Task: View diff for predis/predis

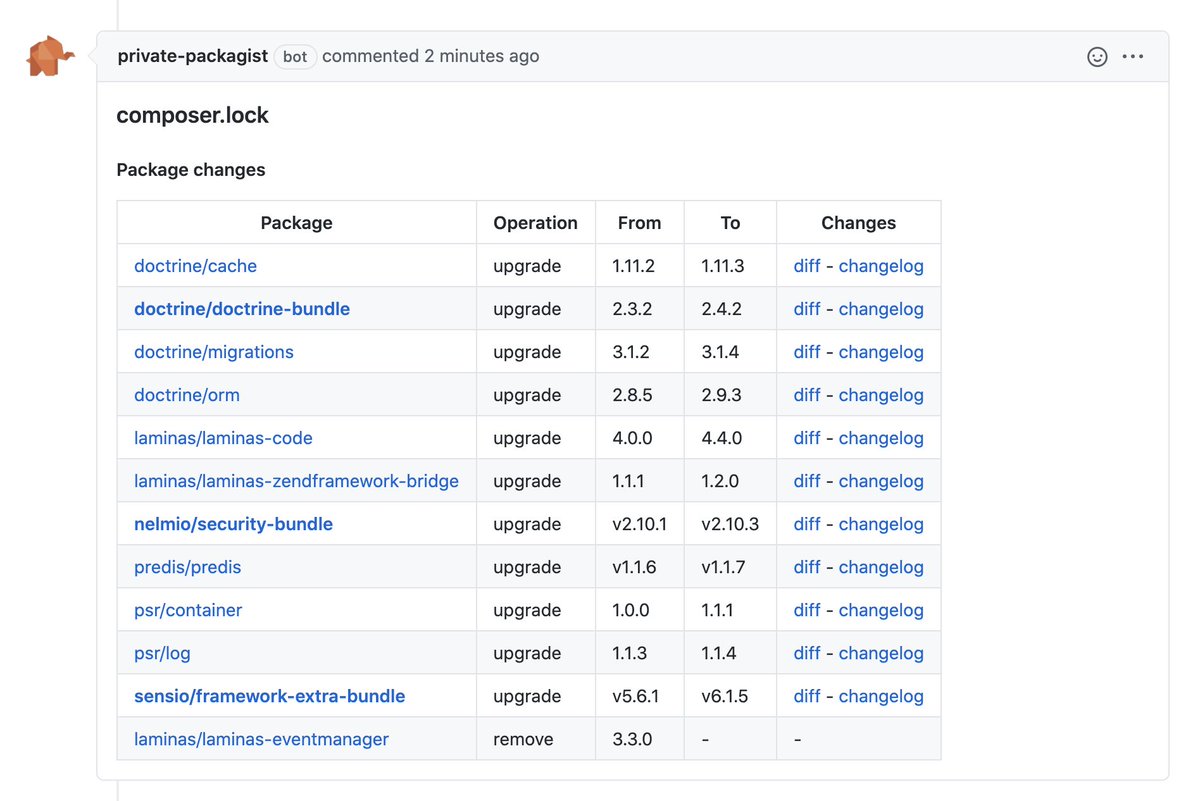Action: click(807, 567)
